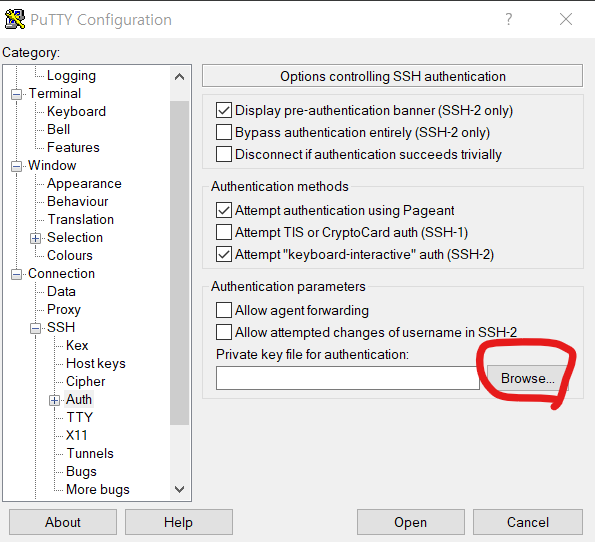The height and width of the screenshot is (542, 595).
Task: Select Logging in category tree
Action: [x=71, y=76]
